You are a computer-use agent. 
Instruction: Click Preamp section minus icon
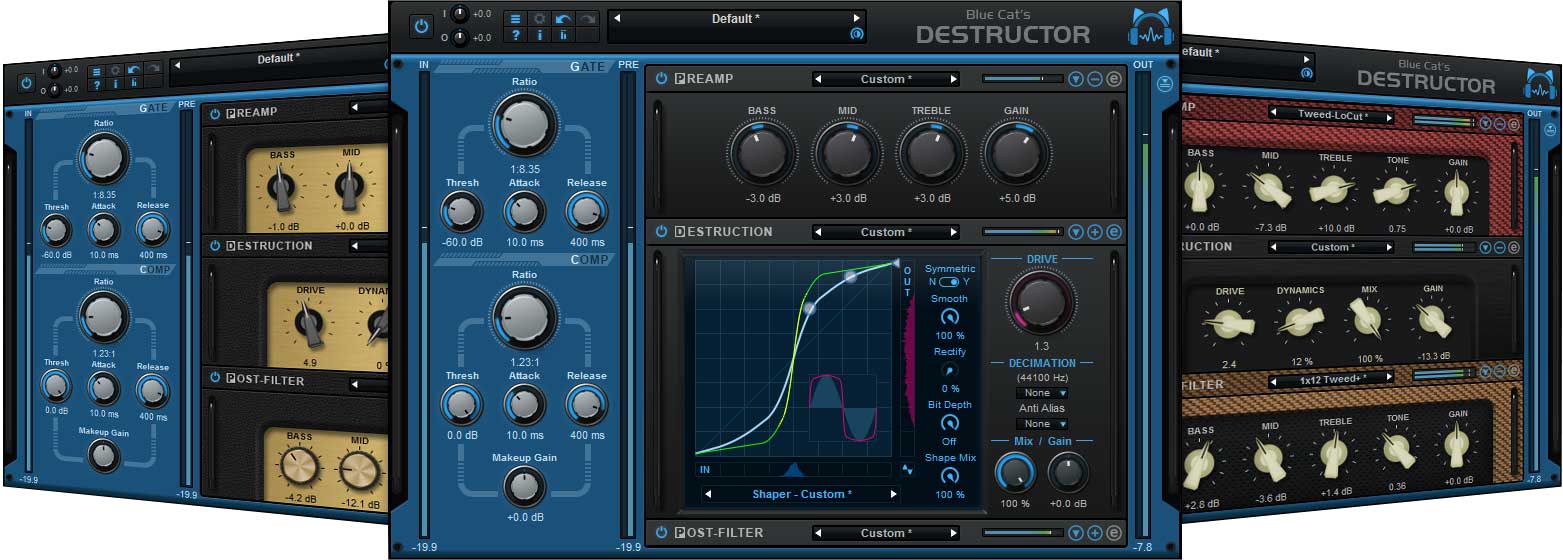tap(1095, 79)
